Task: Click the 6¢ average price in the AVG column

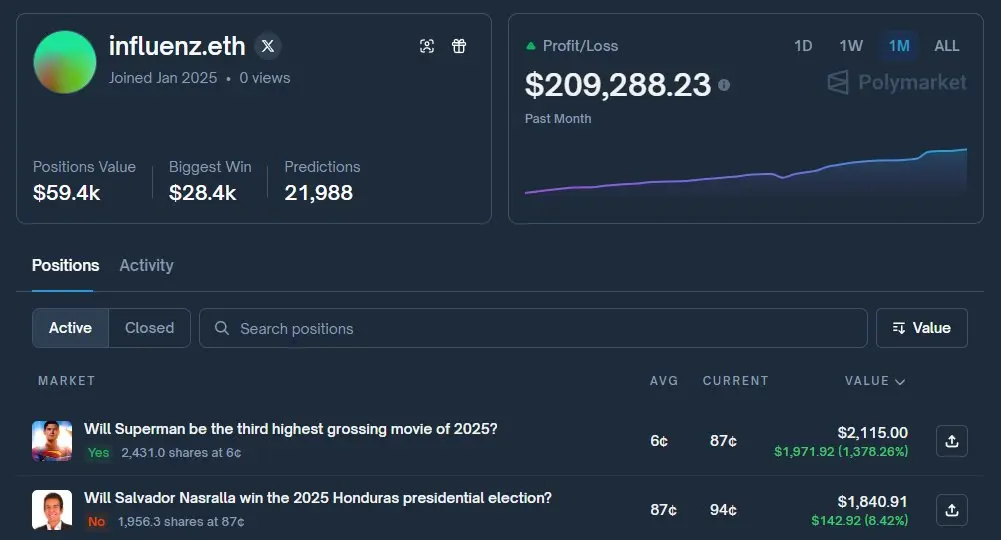Action: click(659, 441)
